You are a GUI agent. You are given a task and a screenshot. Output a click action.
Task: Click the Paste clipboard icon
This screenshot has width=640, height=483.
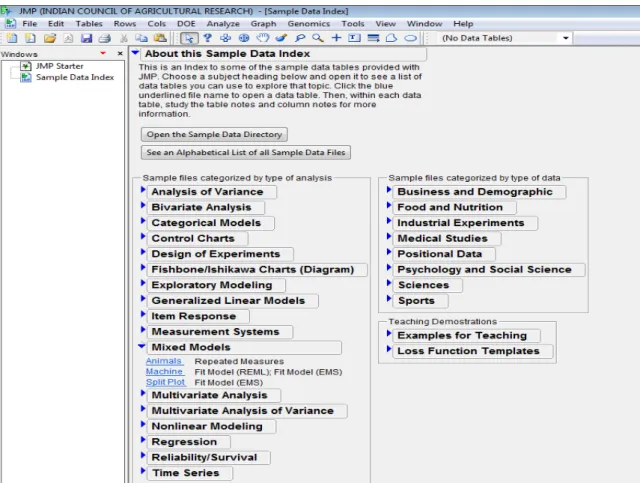(x=160, y=38)
